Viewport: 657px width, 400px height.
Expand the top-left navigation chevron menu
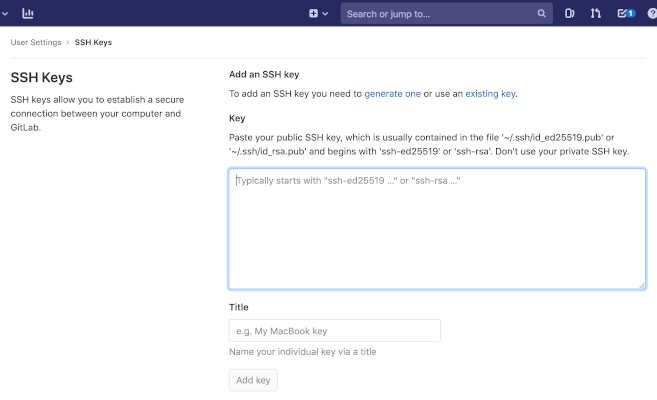(x=3, y=13)
